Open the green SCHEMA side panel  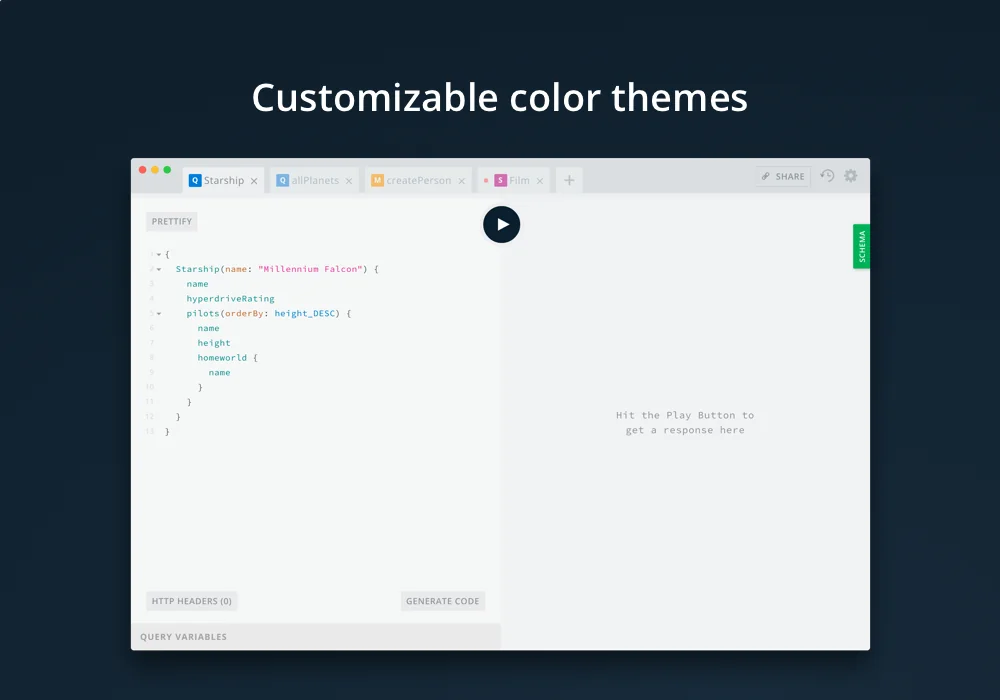tap(861, 246)
